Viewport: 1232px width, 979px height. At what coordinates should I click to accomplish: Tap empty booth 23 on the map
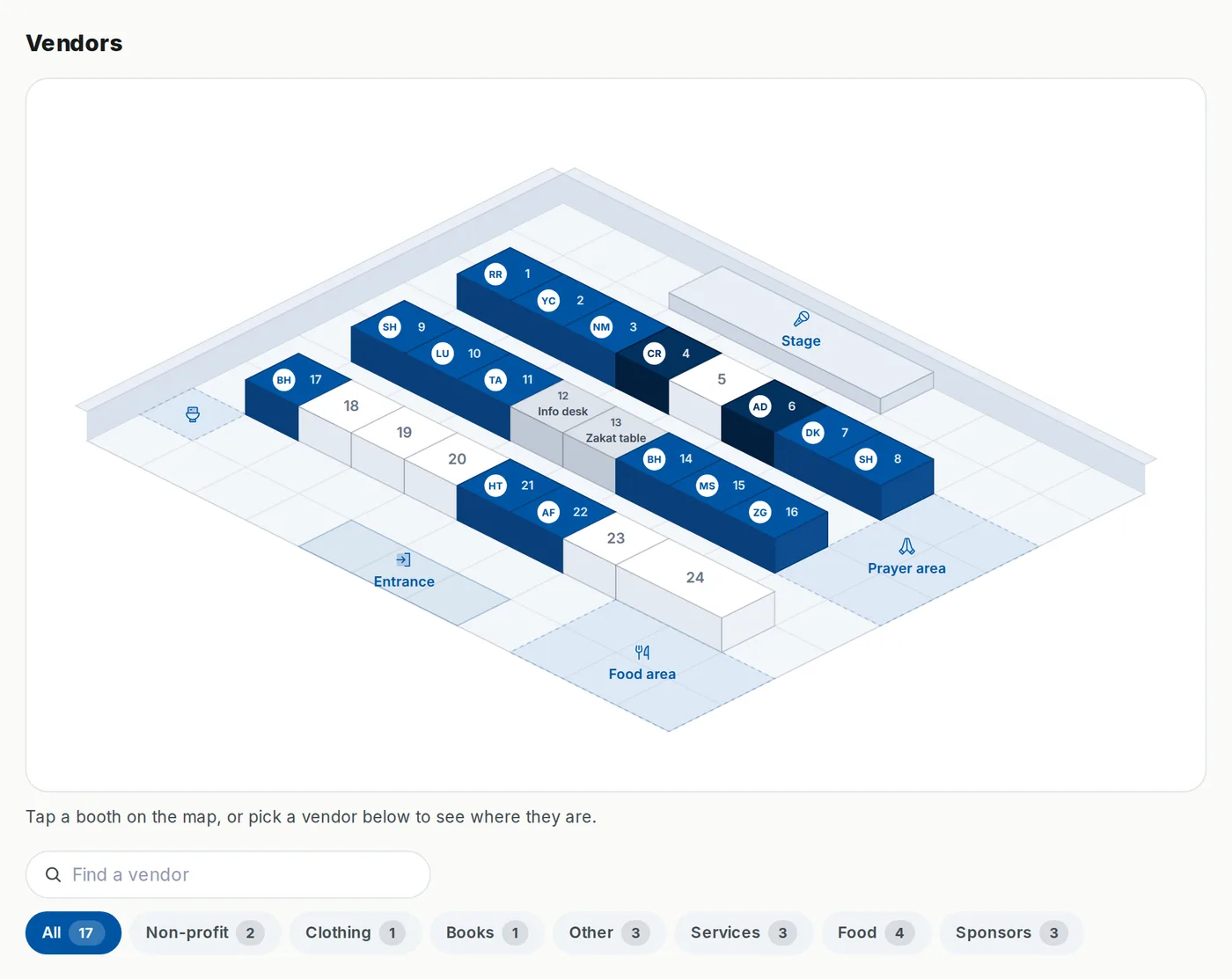[616, 538]
